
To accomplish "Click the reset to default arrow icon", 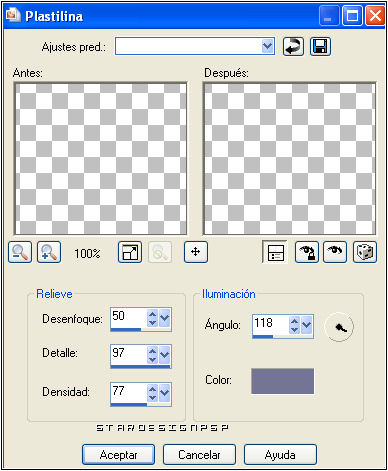I will [x=293, y=46].
